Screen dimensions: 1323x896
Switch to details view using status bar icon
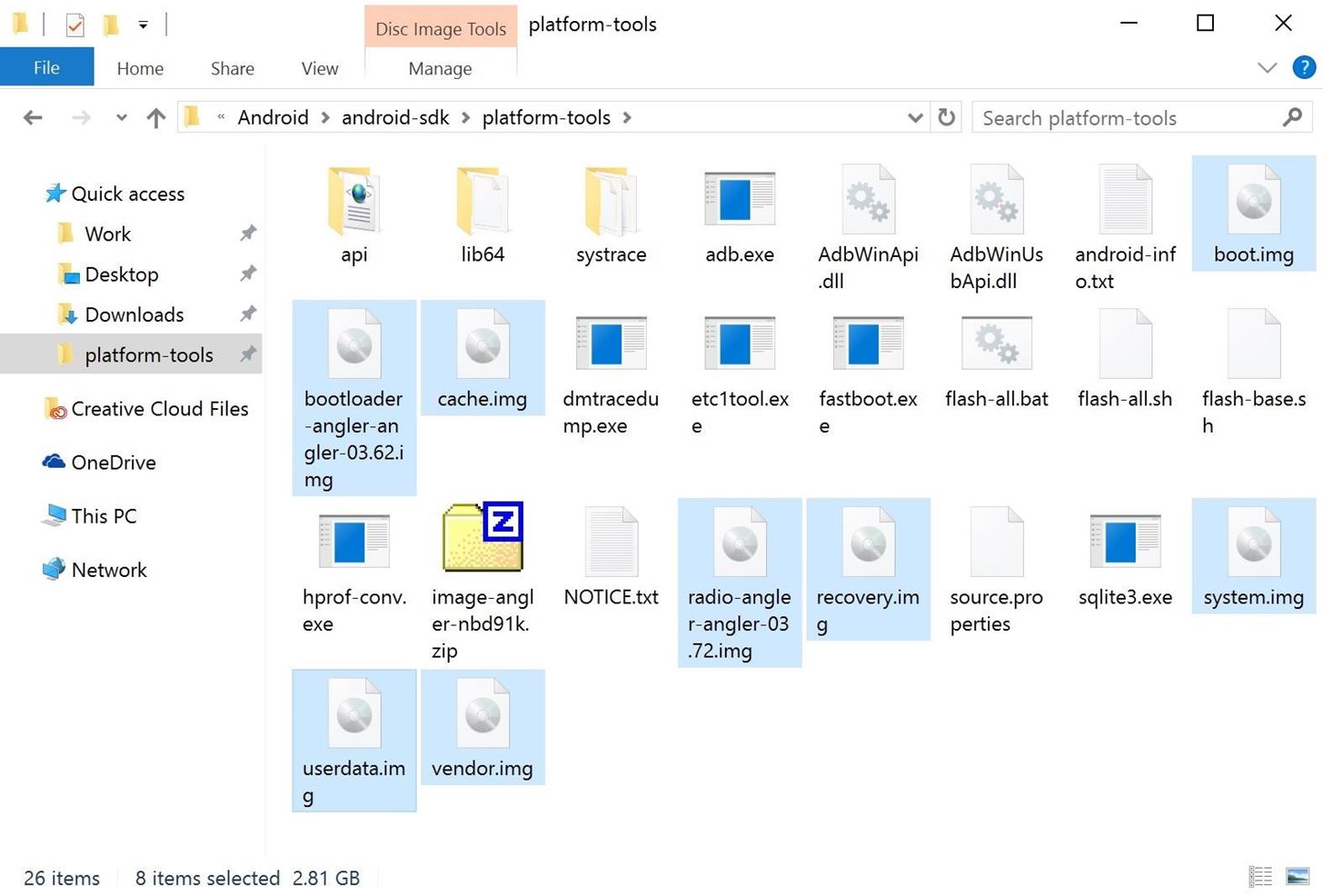(1259, 876)
